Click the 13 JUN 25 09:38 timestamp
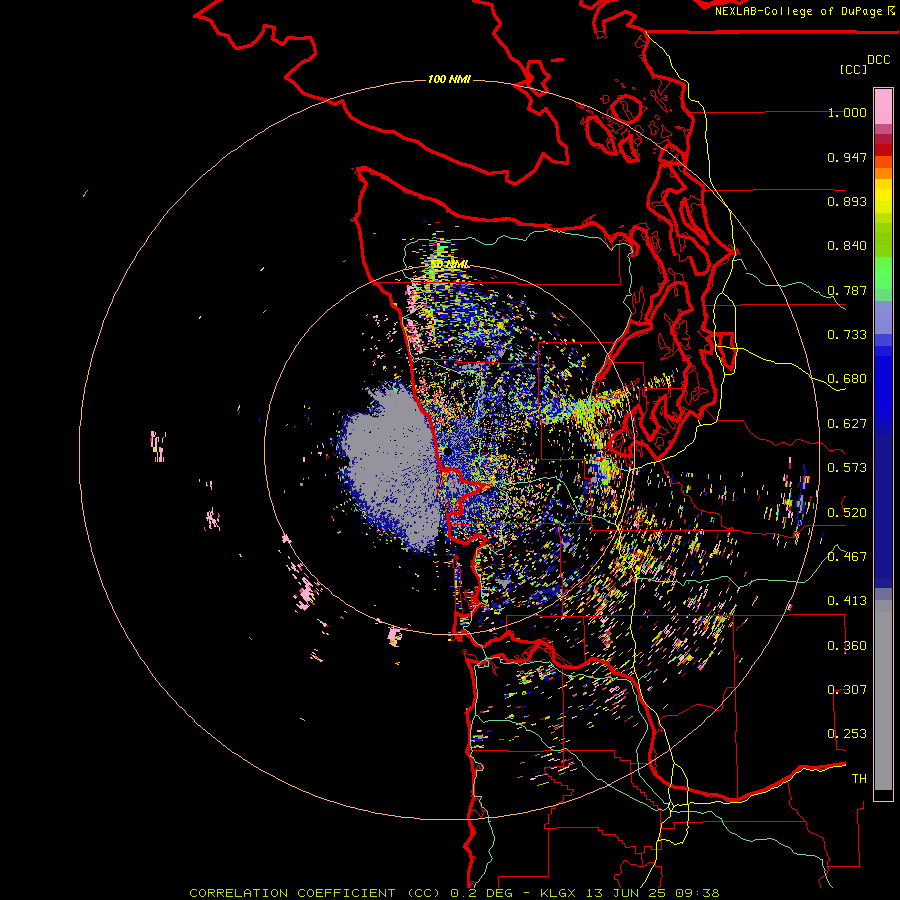 click(653, 893)
